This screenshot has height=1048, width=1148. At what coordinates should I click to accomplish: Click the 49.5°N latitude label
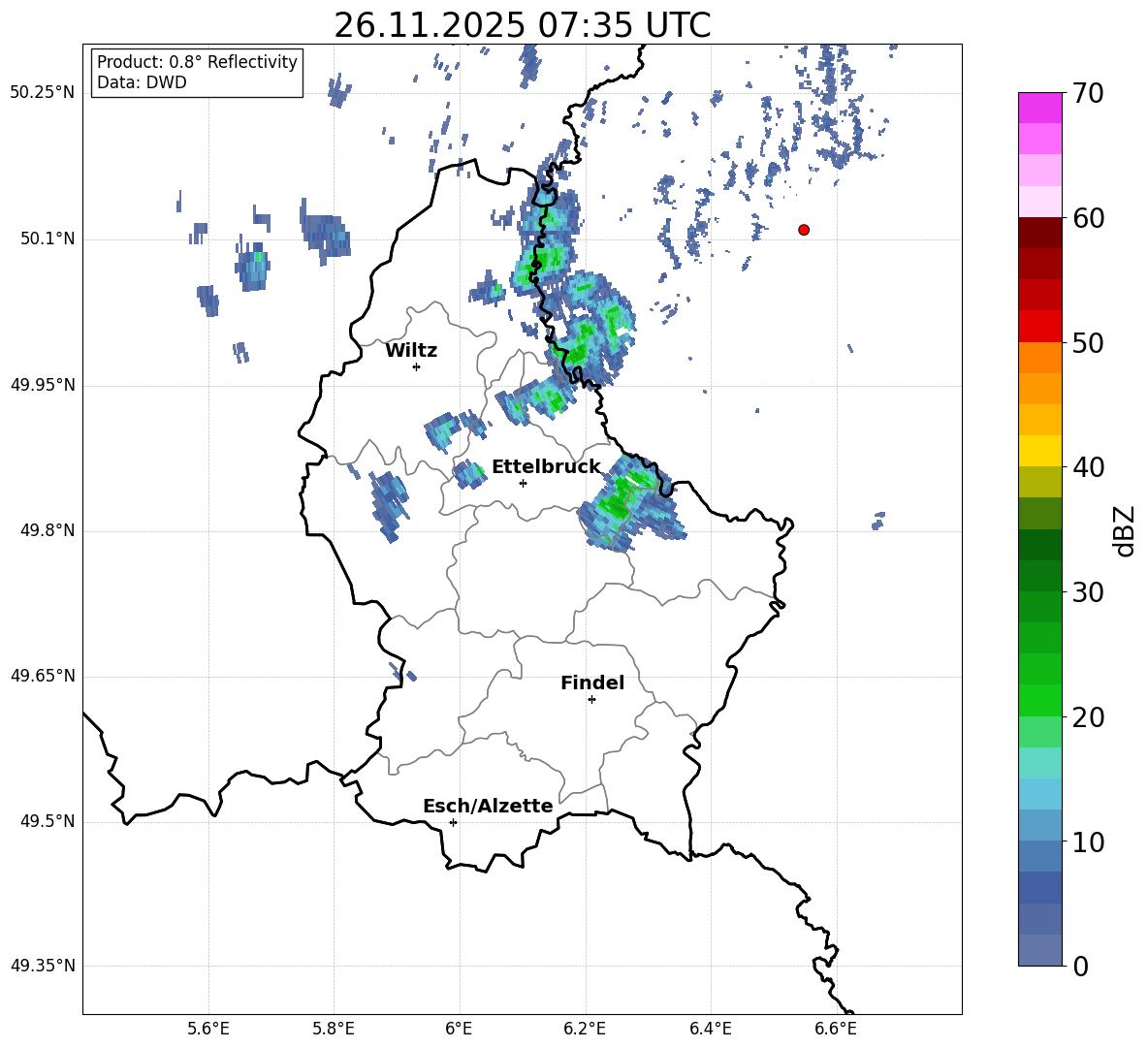pyautogui.click(x=48, y=821)
